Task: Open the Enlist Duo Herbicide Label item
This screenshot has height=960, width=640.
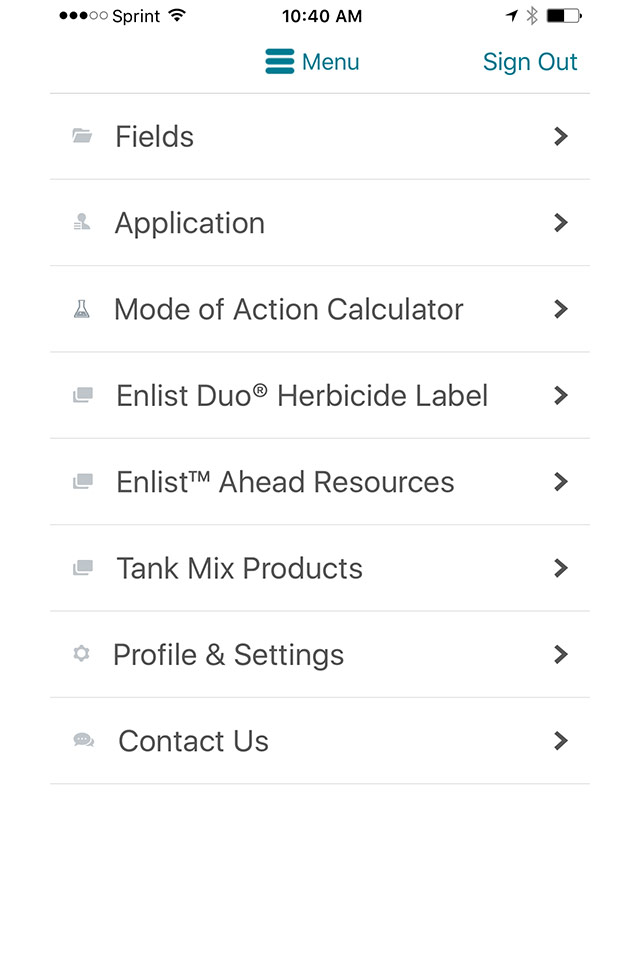Action: (x=320, y=395)
